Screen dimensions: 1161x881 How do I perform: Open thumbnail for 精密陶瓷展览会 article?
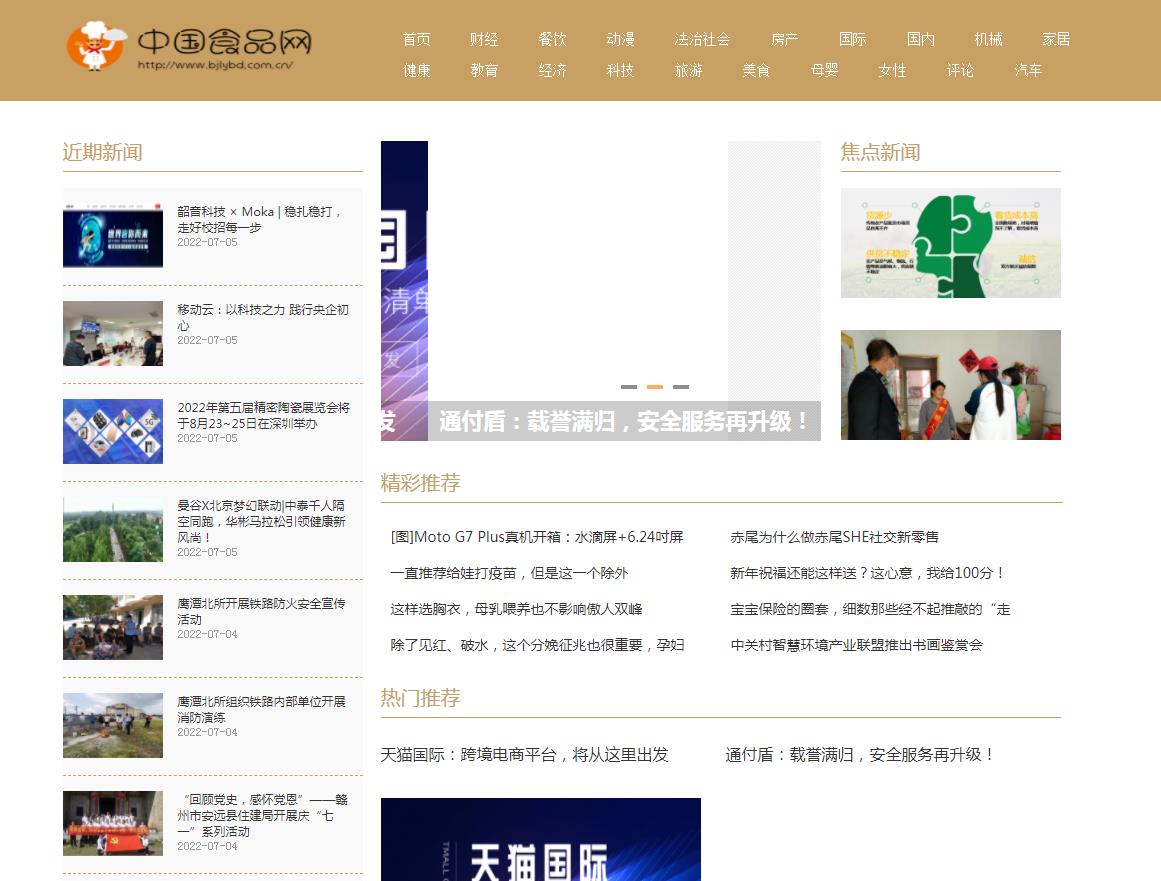point(113,432)
